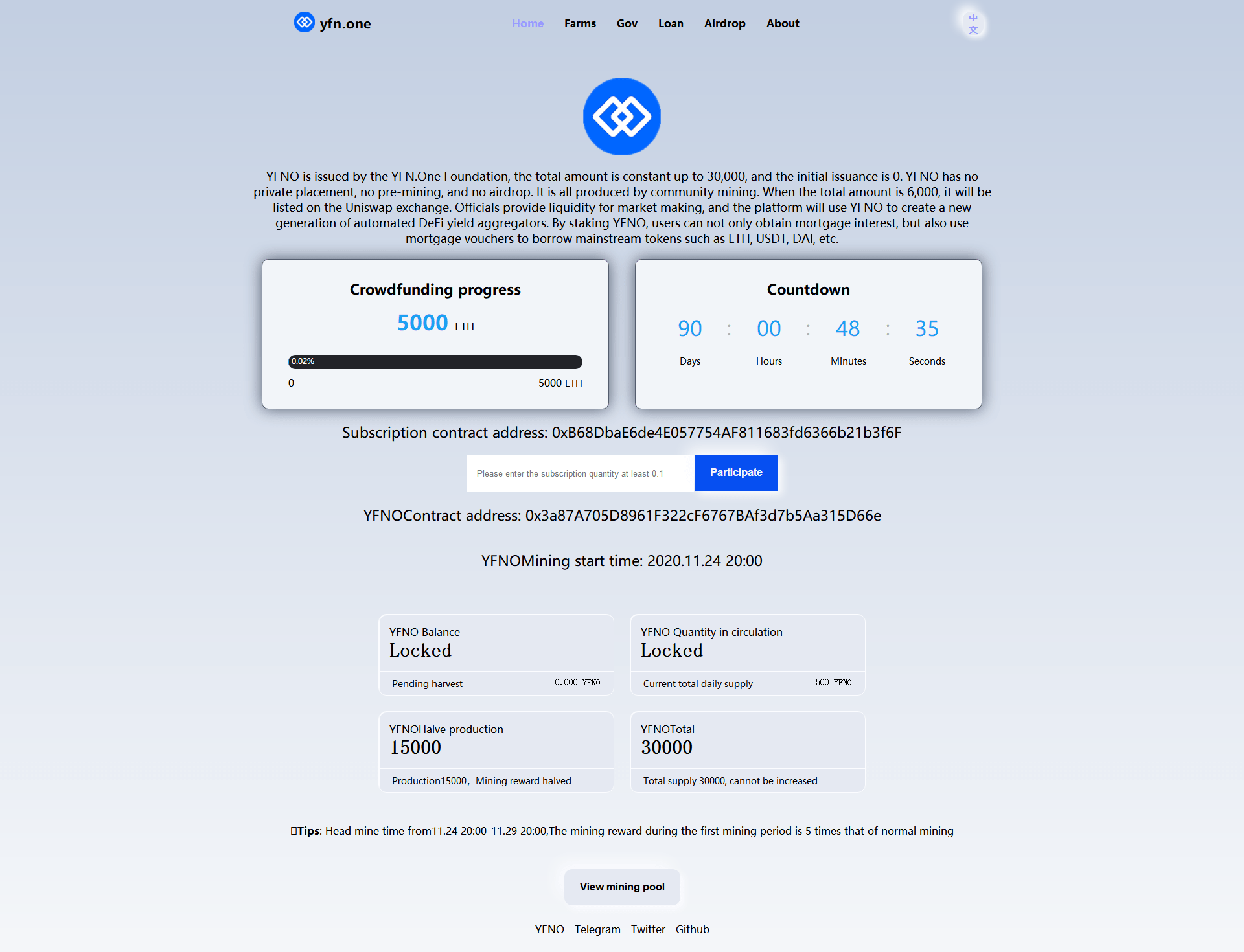This screenshot has height=952, width=1244.
Task: Click the subscription quantity input field
Action: click(579, 472)
